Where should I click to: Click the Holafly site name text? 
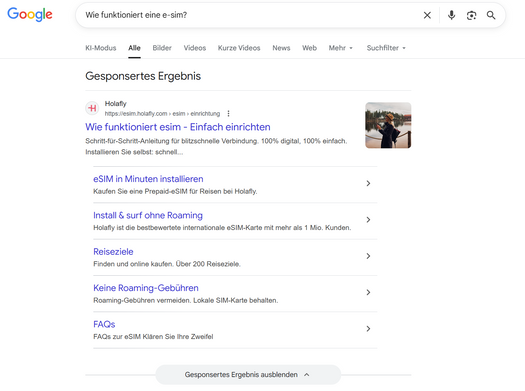116,104
